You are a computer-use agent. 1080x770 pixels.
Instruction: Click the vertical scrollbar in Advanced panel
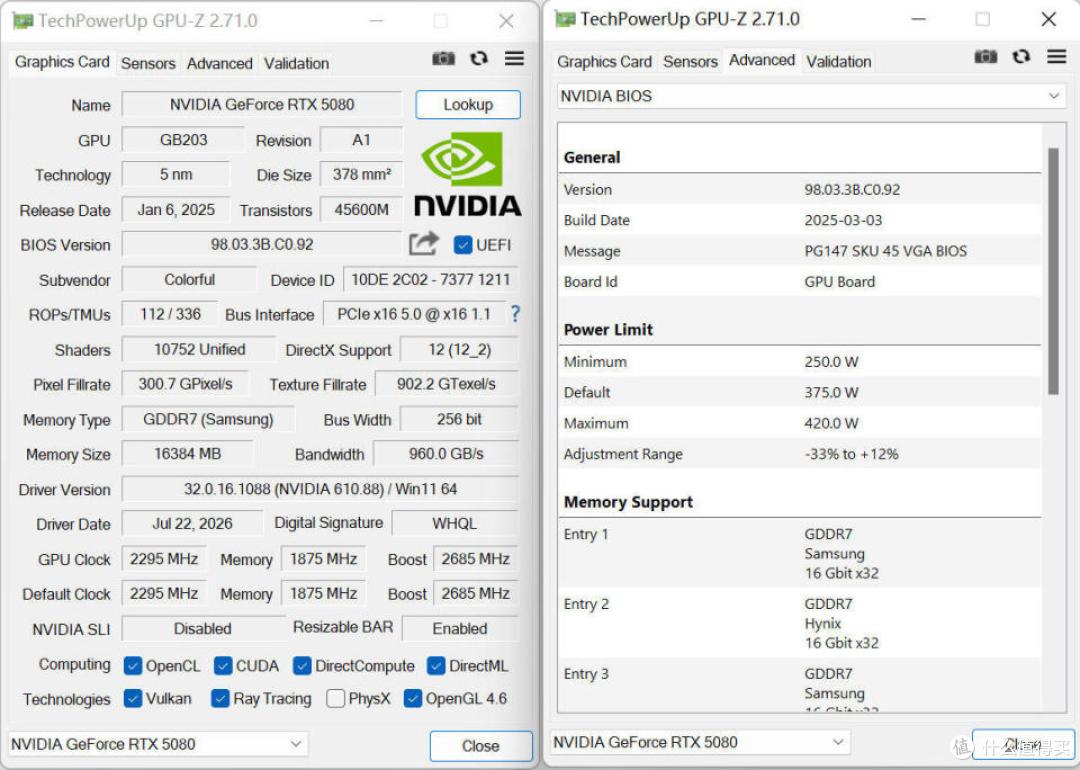pyautogui.click(x=1052, y=271)
